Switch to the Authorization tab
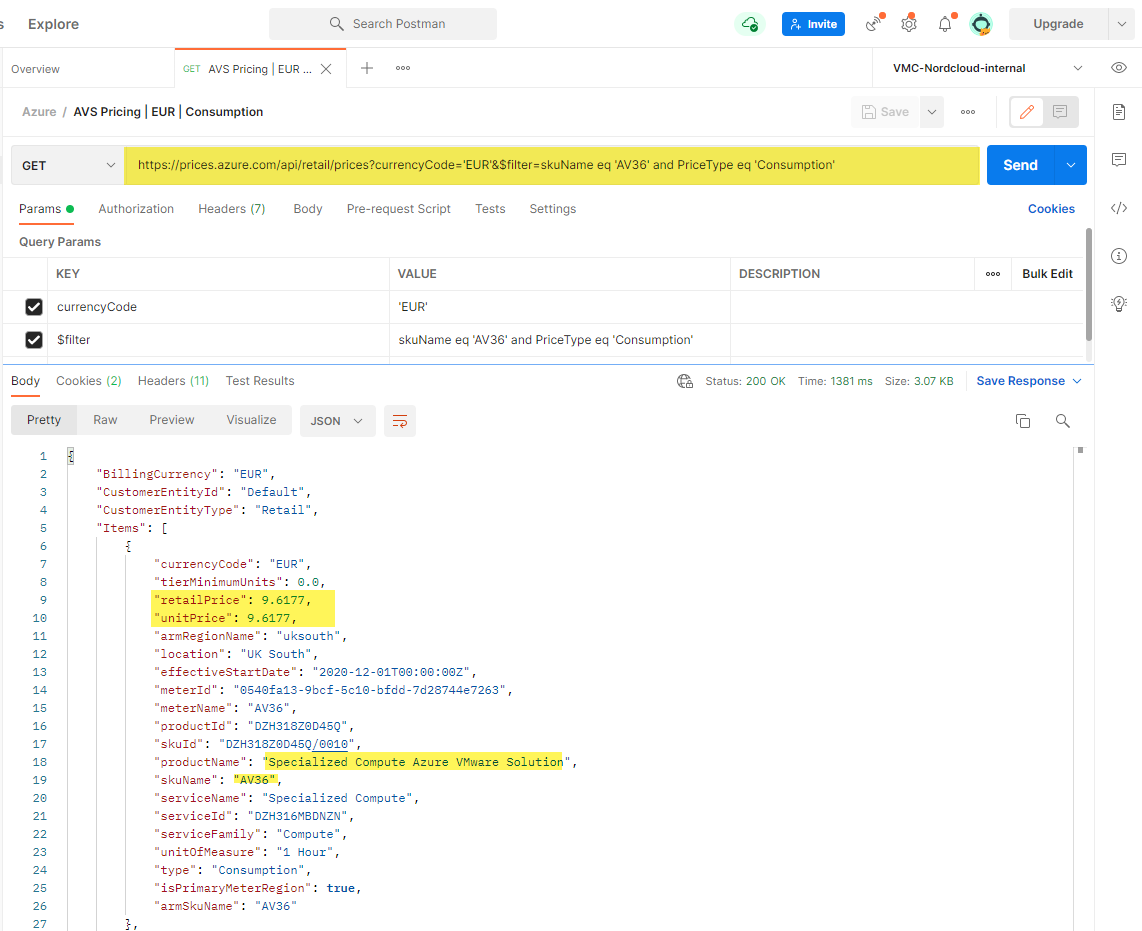Screen dimensions: 1142x931 pos(136,209)
